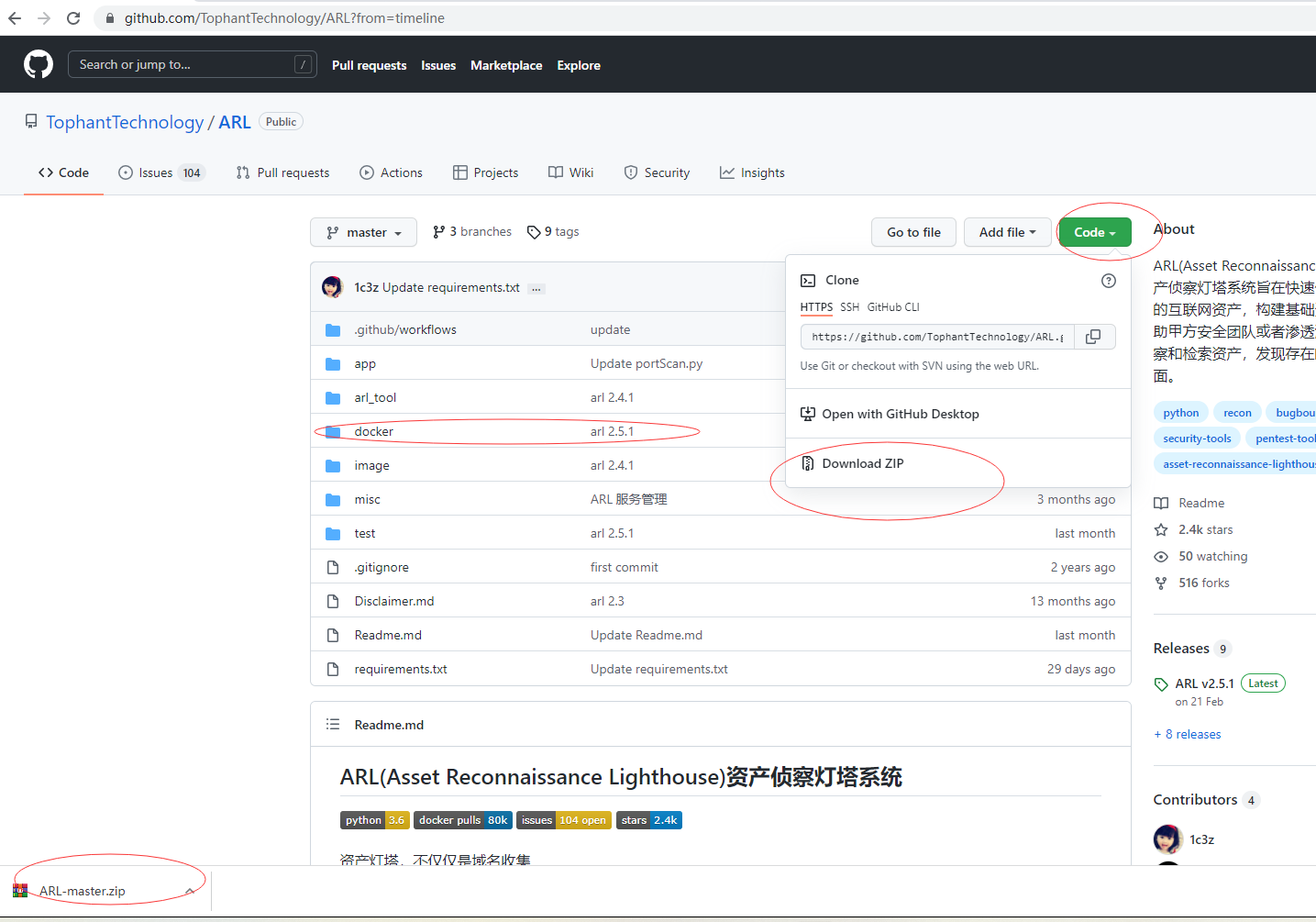The width and height of the screenshot is (1316, 922).
Task: Expand the commit message ellipsis button
Action: click(536, 288)
